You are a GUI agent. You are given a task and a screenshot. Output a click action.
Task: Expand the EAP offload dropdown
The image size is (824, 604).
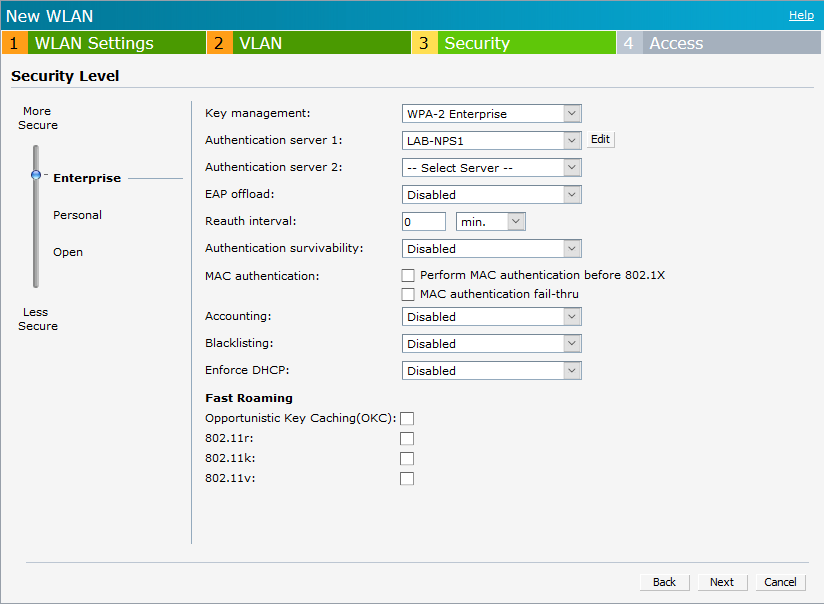click(x=491, y=195)
